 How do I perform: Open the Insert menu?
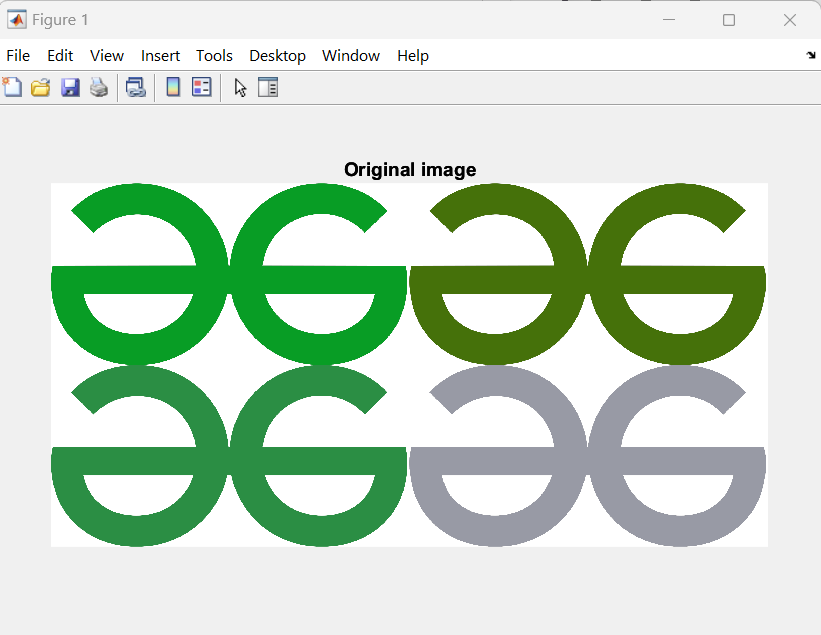point(160,55)
